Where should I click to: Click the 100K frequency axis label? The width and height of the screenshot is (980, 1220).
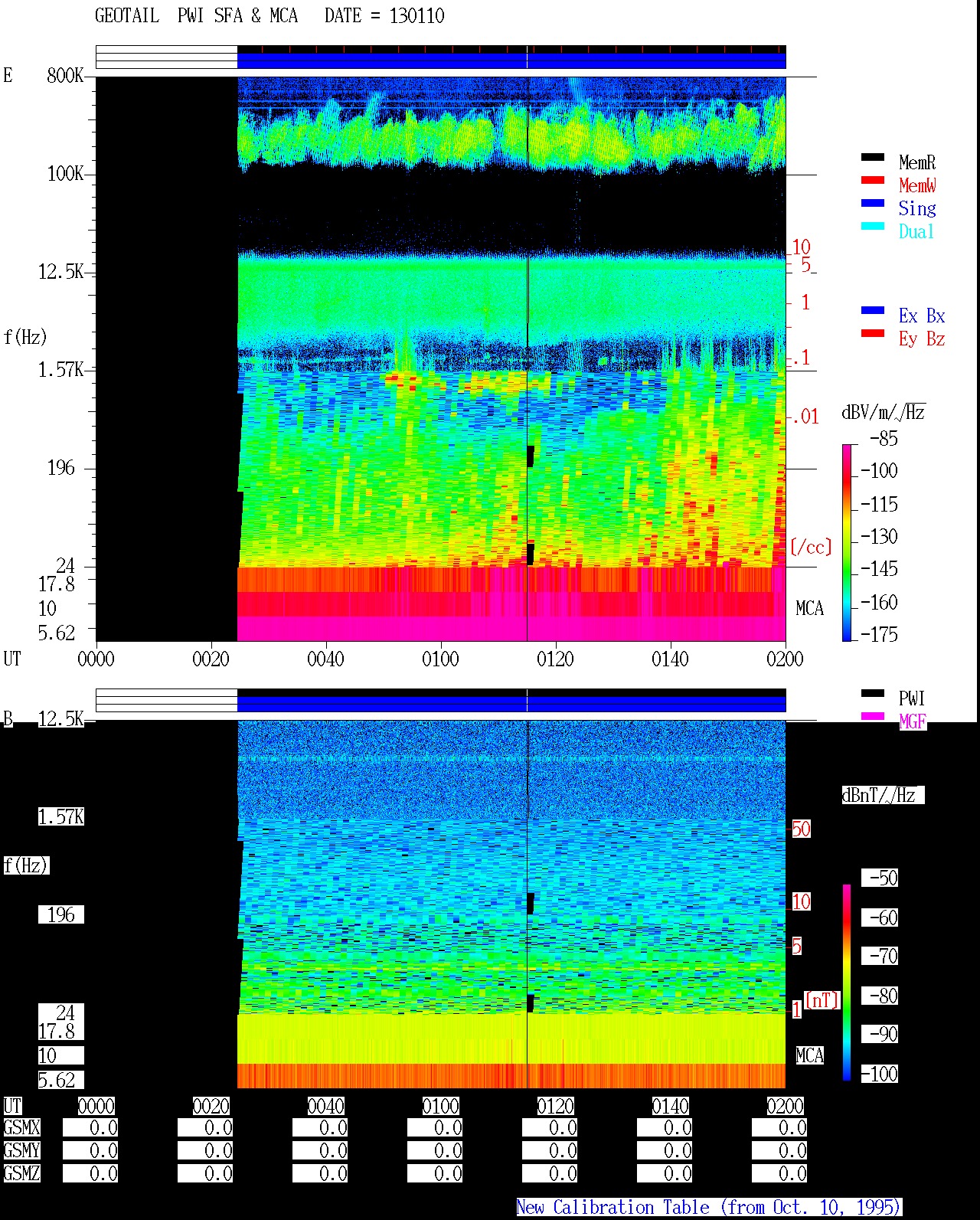point(65,173)
